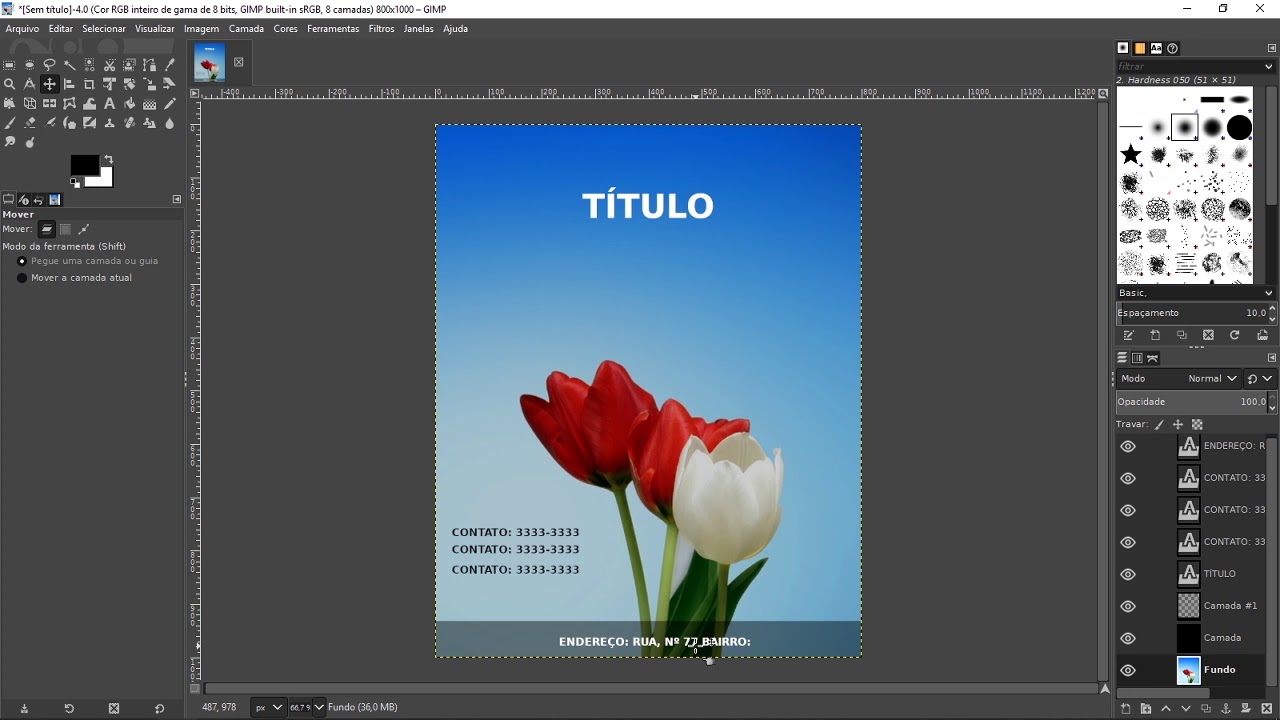
Task: Open the brush filter dropdown arrow
Action: [1269, 66]
